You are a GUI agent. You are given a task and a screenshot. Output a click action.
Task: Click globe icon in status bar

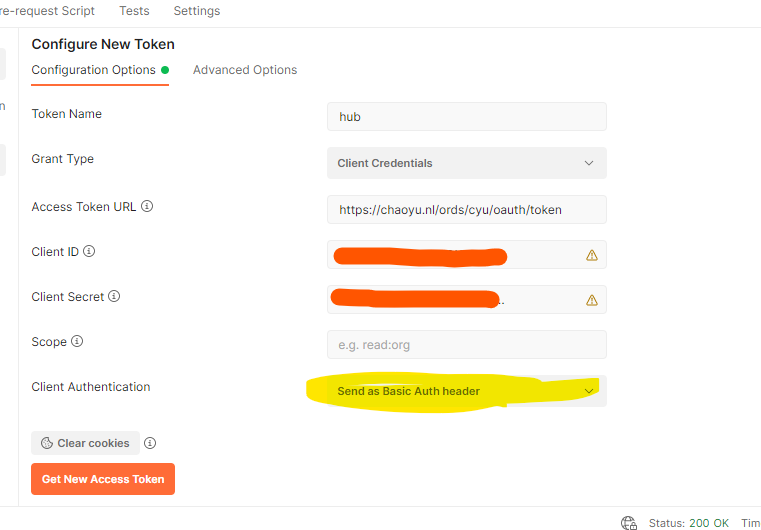click(629, 523)
